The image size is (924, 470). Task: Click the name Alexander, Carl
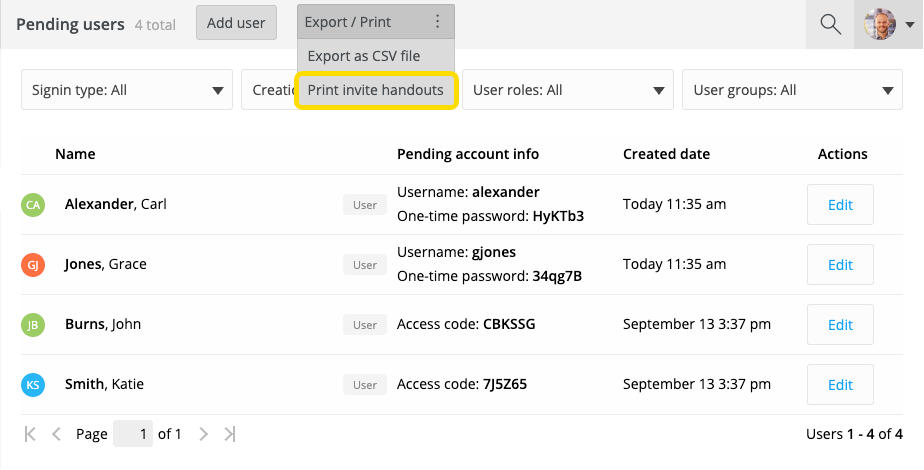pyautogui.click(x=116, y=204)
